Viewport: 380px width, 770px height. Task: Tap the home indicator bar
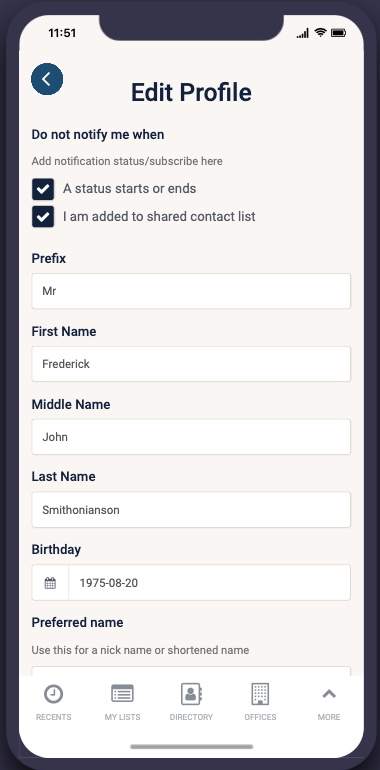pos(191,746)
